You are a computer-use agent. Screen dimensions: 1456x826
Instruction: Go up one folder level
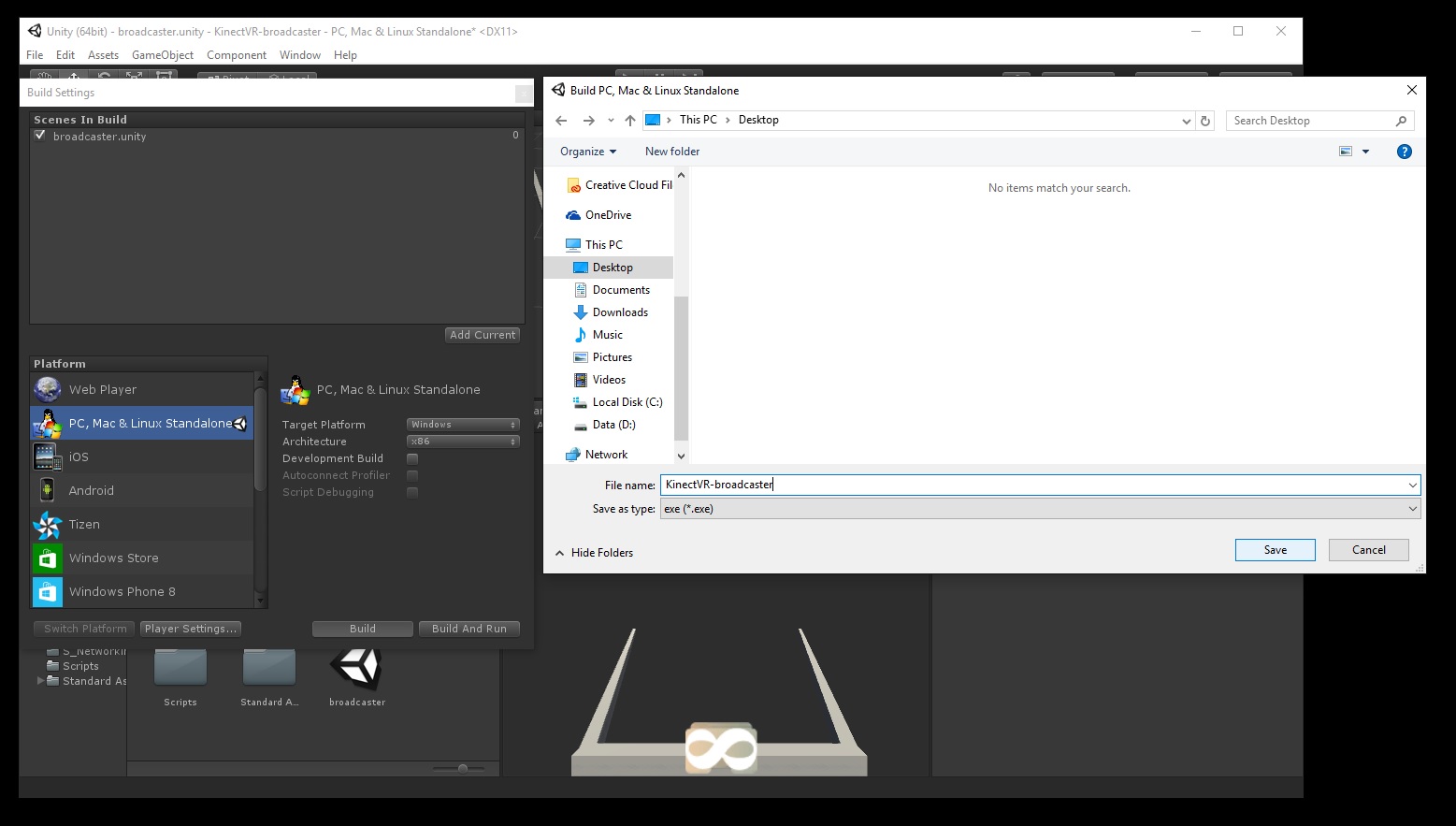click(x=630, y=121)
